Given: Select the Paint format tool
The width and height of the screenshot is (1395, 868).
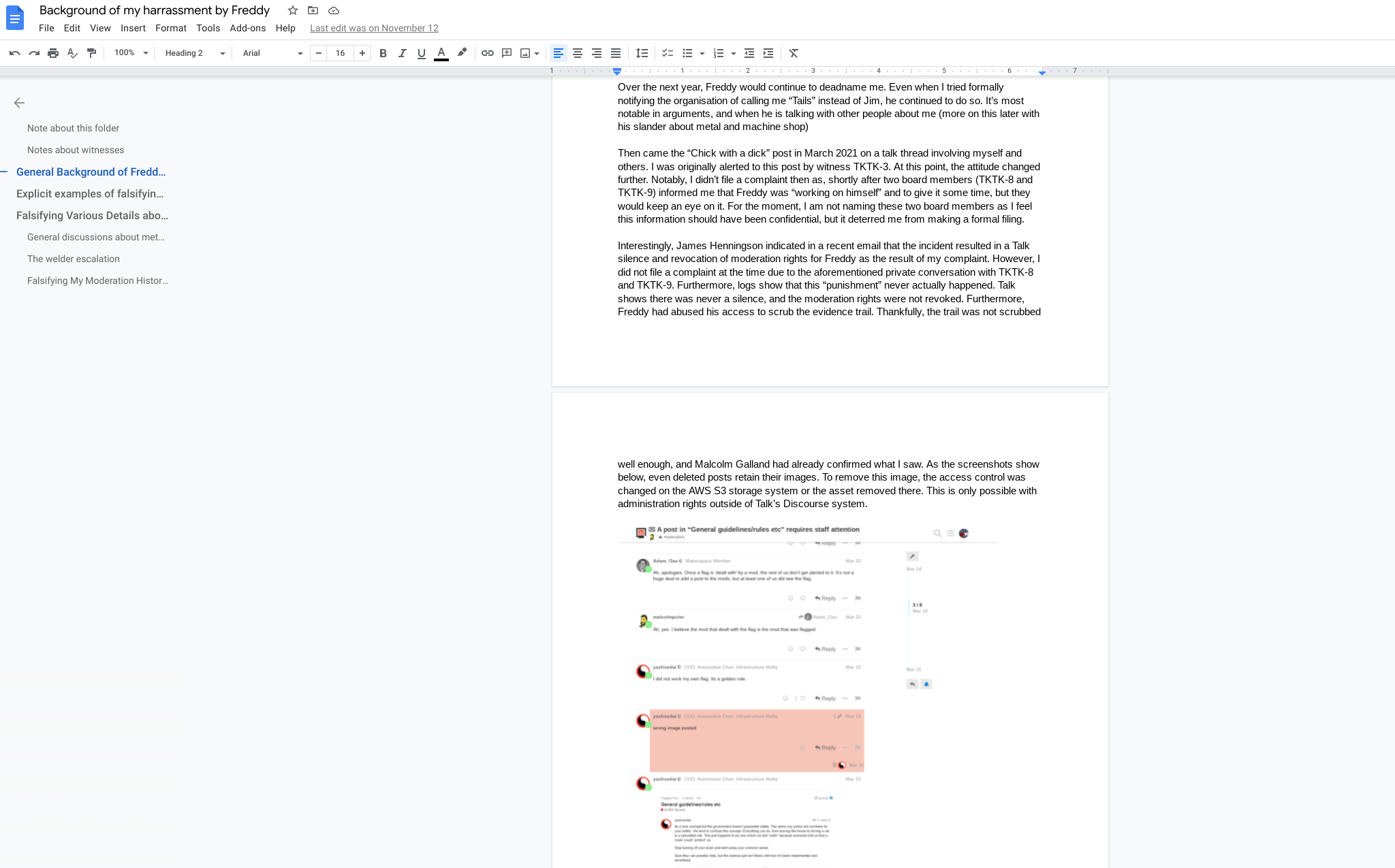Looking at the screenshot, I should 91,53.
